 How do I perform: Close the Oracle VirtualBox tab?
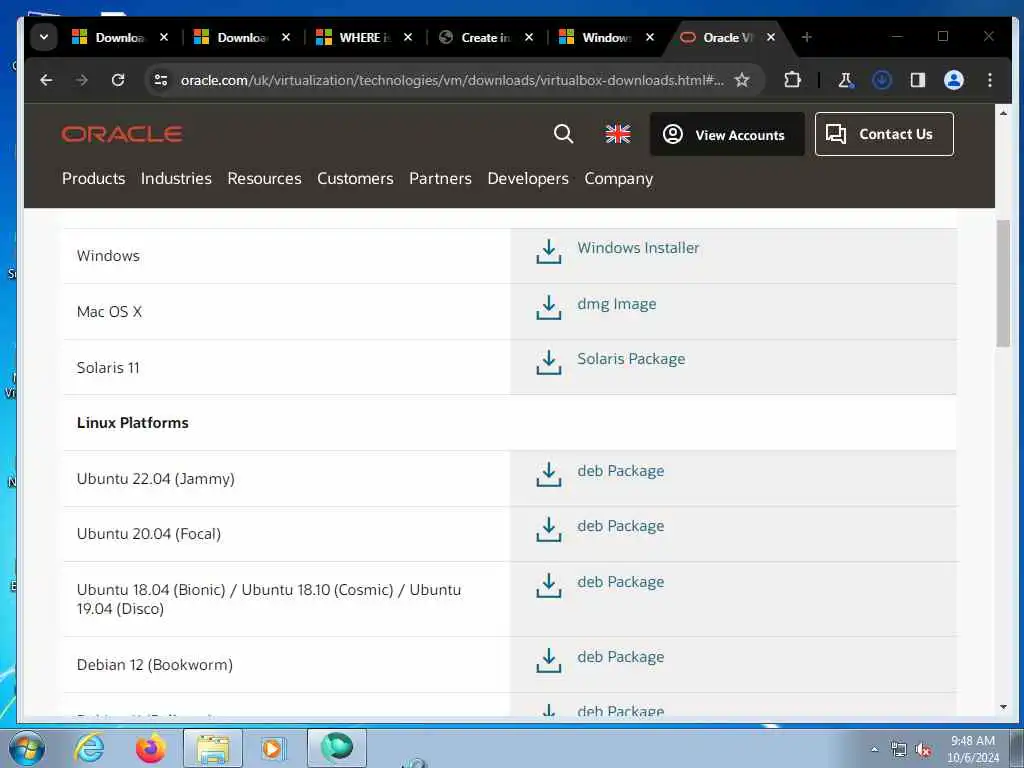point(771,37)
